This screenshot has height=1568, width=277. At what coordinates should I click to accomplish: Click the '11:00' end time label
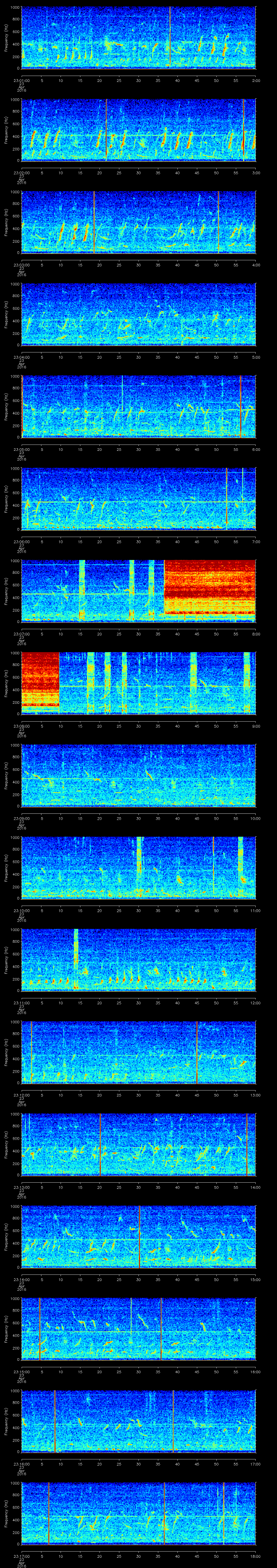(x=255, y=910)
